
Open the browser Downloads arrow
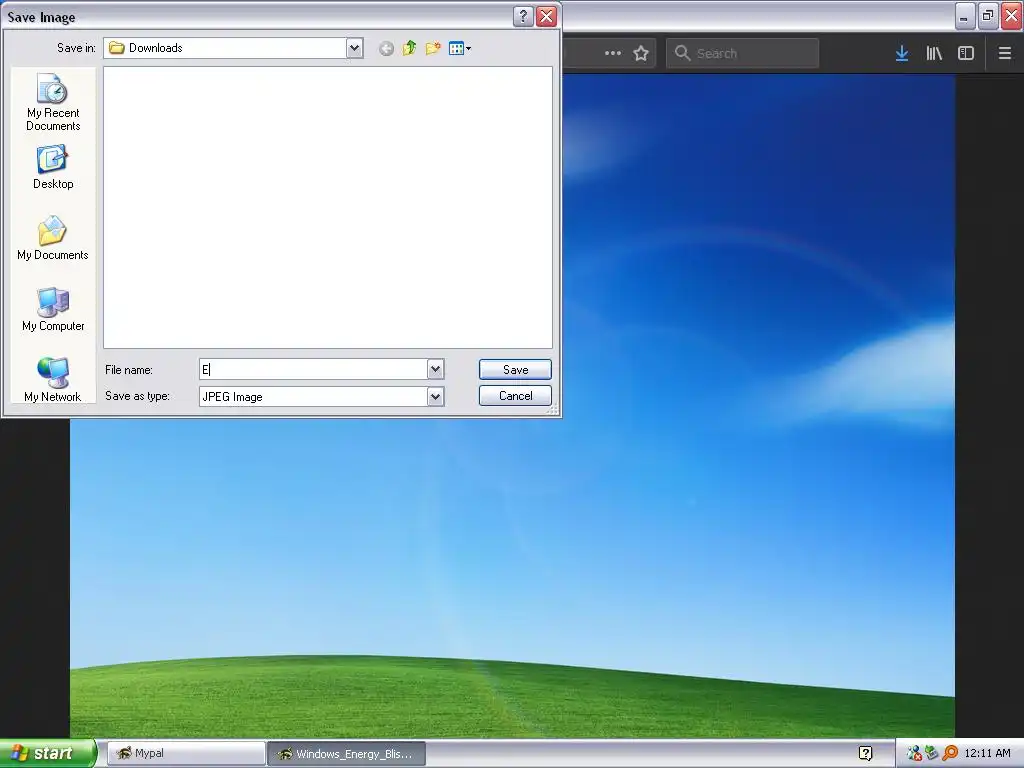point(902,54)
